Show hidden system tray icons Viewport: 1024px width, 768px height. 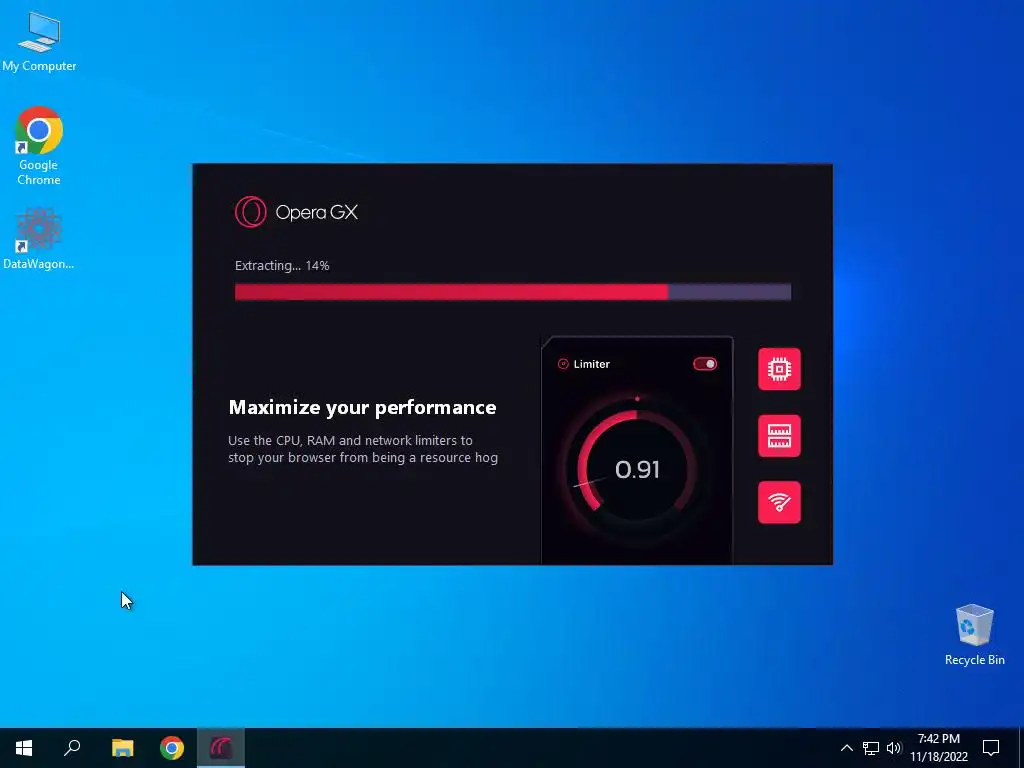pos(846,748)
